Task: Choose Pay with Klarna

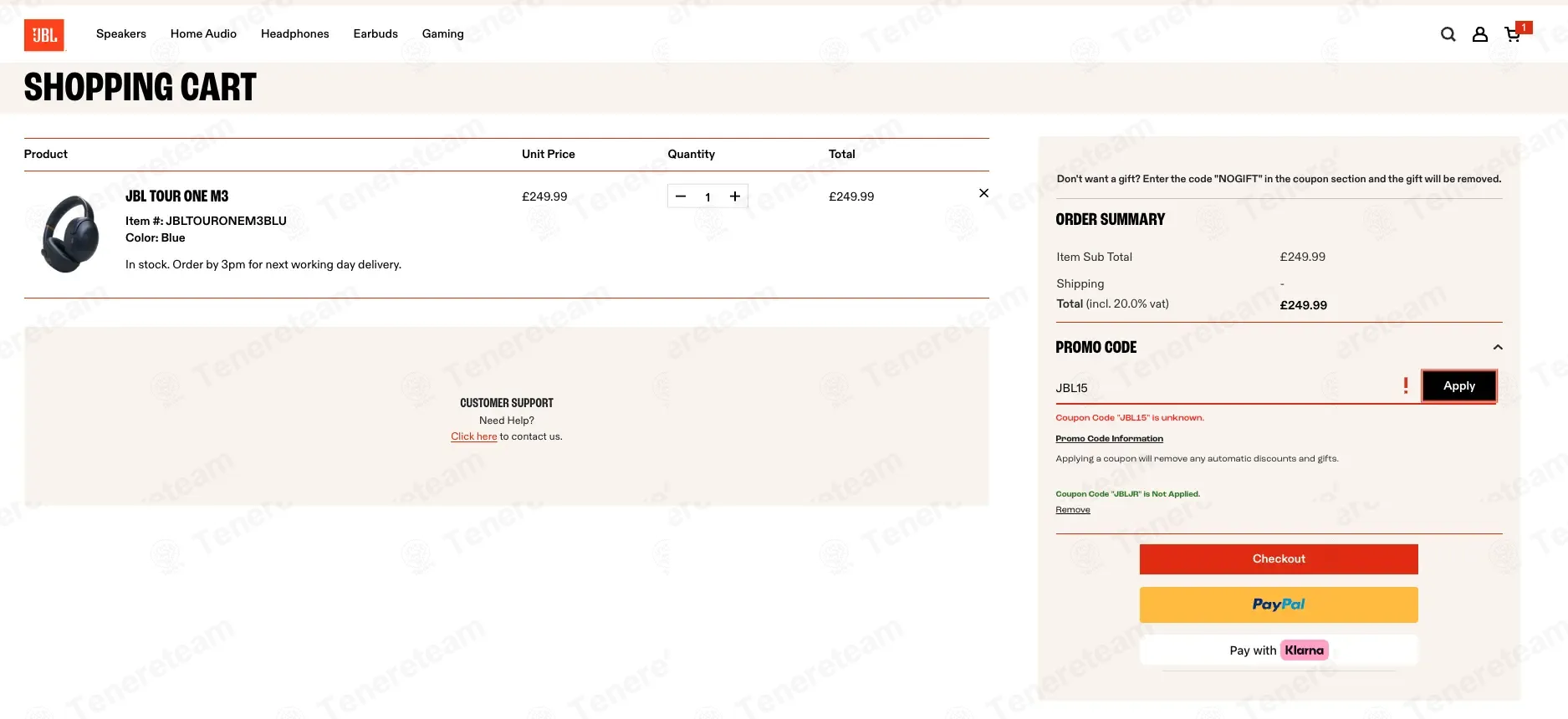Action: click(x=1279, y=650)
